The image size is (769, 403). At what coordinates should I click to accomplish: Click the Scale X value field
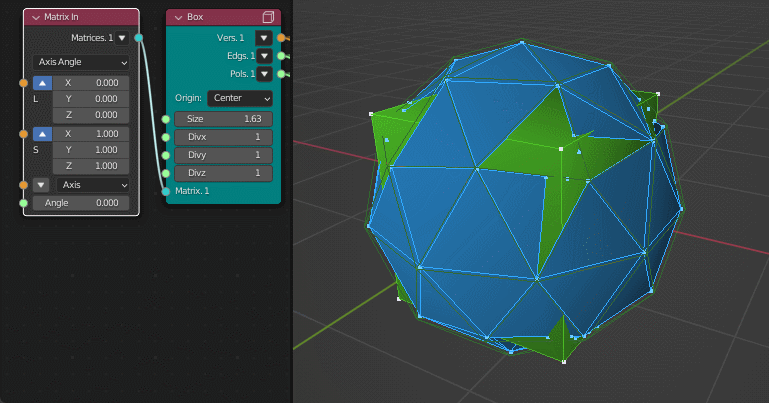[x=91, y=134]
